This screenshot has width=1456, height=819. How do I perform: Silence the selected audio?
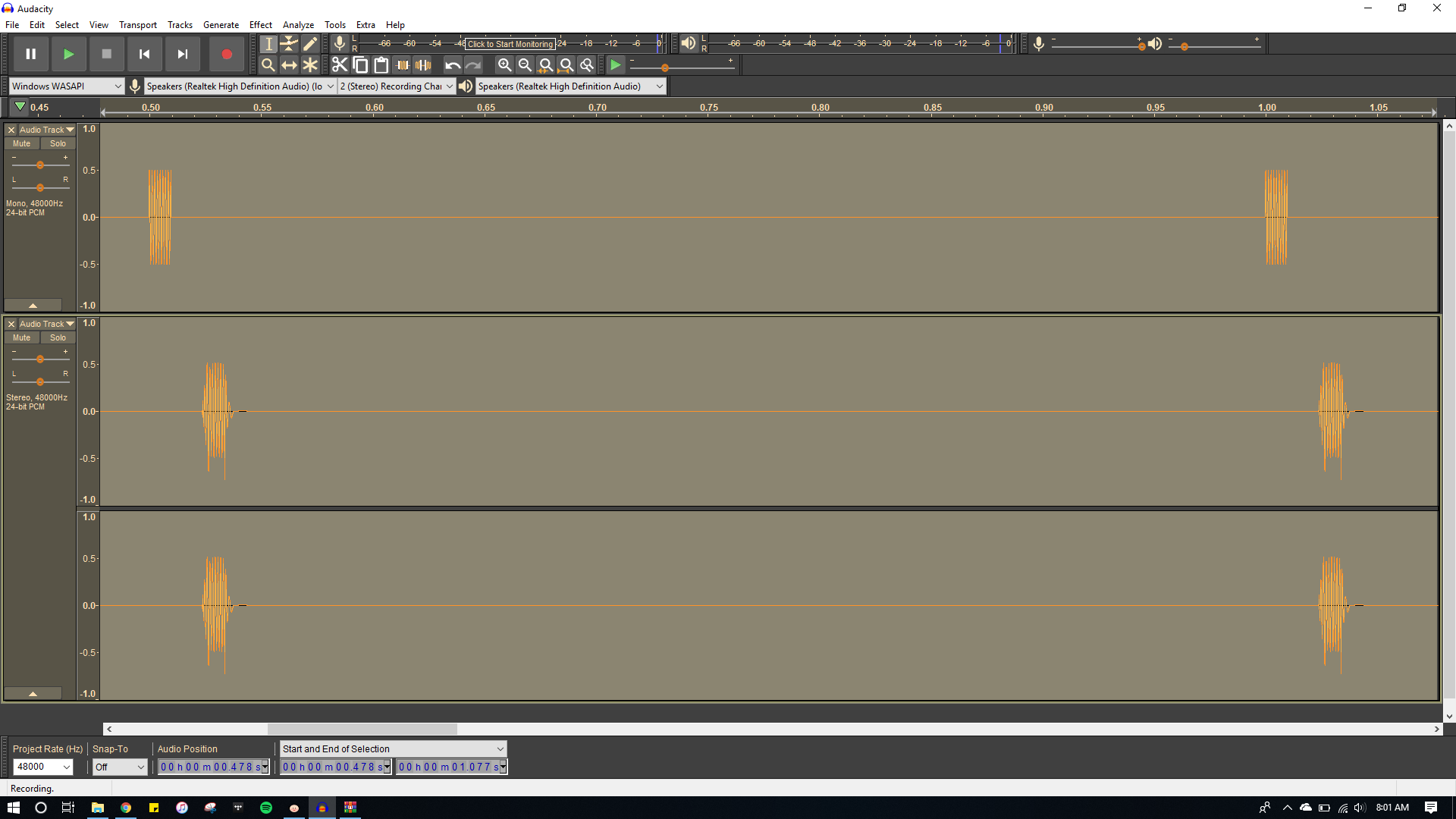(423, 65)
